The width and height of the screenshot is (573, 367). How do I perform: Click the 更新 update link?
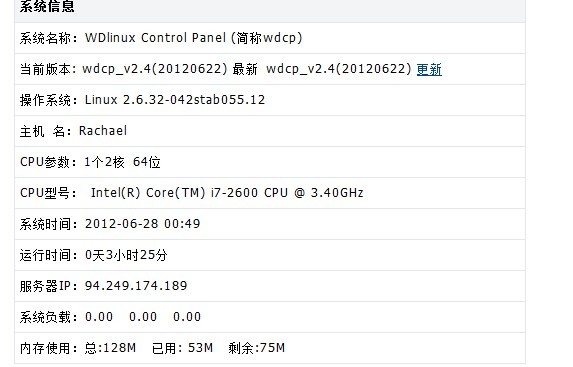429,69
